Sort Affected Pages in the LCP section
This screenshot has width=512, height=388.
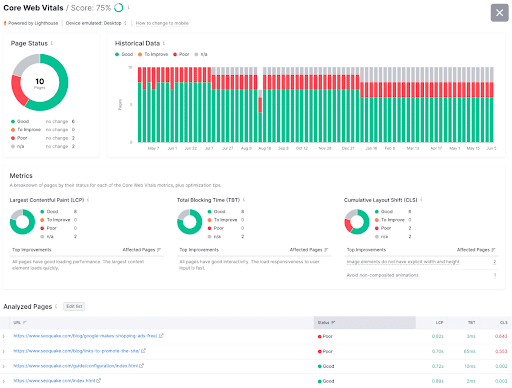pos(142,250)
